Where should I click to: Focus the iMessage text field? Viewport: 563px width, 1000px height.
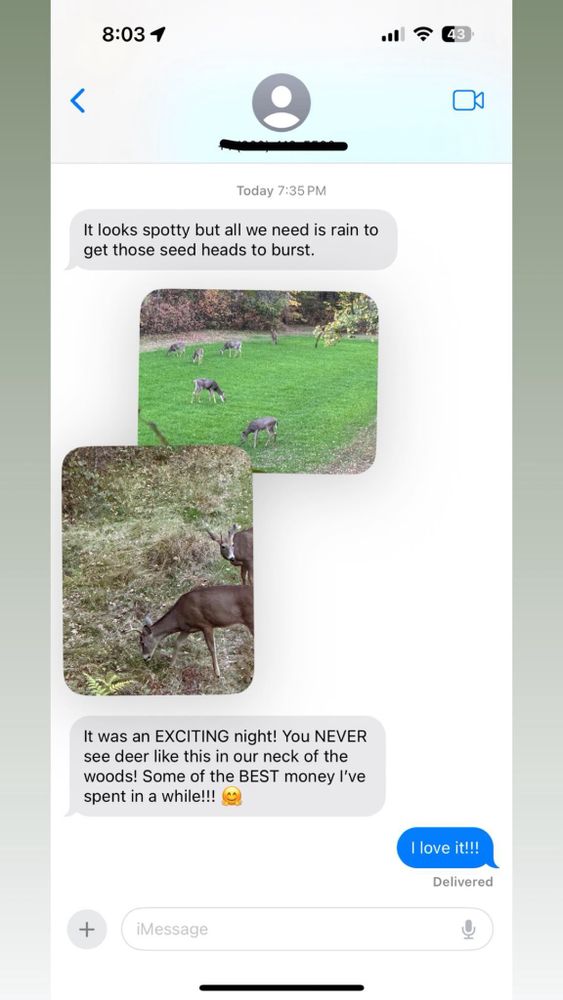pyautogui.click(x=307, y=929)
